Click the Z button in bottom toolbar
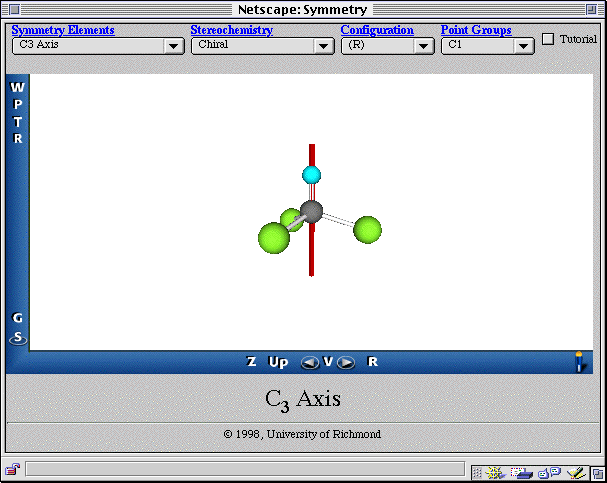Screen dimensions: 607x483 coord(251,362)
